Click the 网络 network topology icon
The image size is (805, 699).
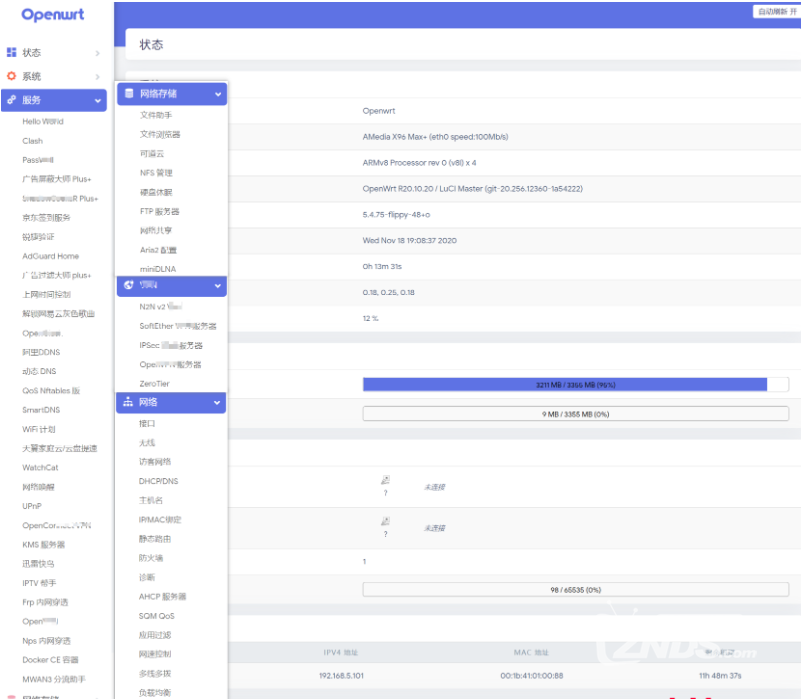coord(128,402)
